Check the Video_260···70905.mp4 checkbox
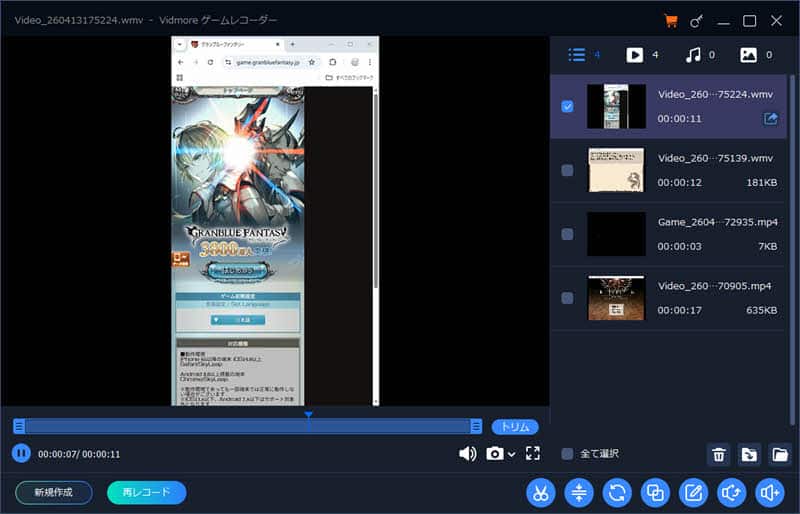The width and height of the screenshot is (800, 514). coord(567,298)
